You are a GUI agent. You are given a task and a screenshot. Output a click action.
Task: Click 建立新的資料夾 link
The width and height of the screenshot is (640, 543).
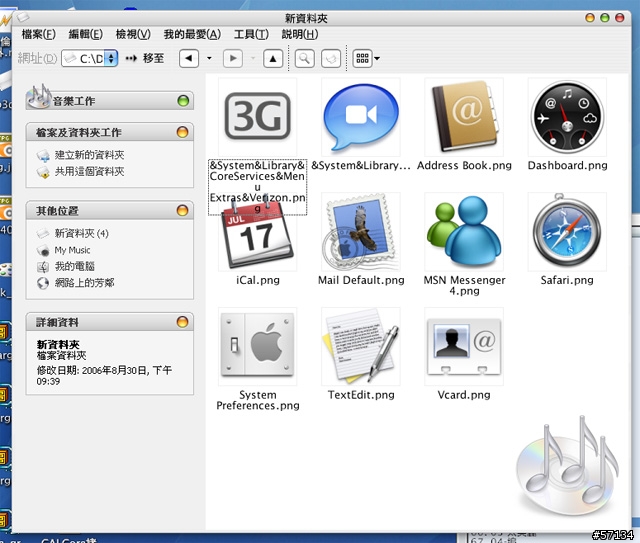pyautogui.click(x=89, y=155)
